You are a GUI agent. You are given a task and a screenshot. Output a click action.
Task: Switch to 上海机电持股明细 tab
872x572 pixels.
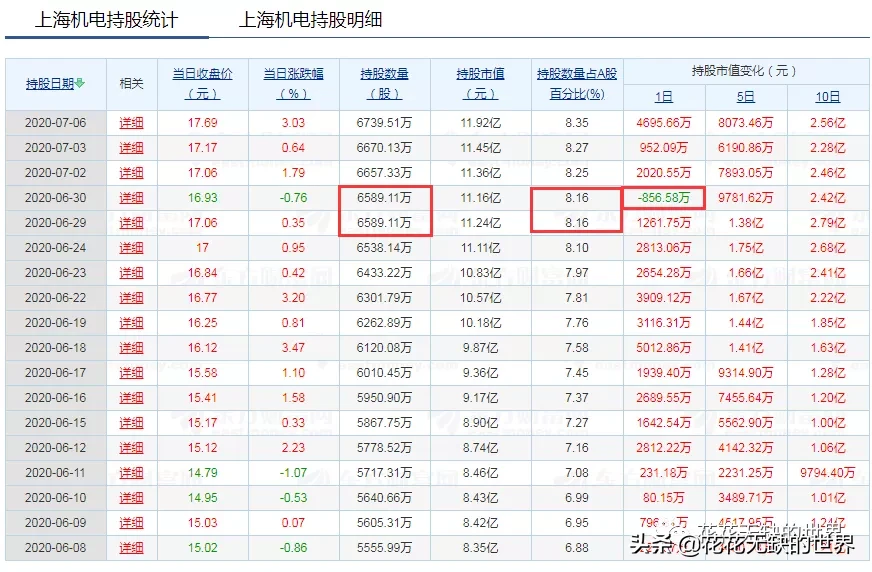coord(310,20)
